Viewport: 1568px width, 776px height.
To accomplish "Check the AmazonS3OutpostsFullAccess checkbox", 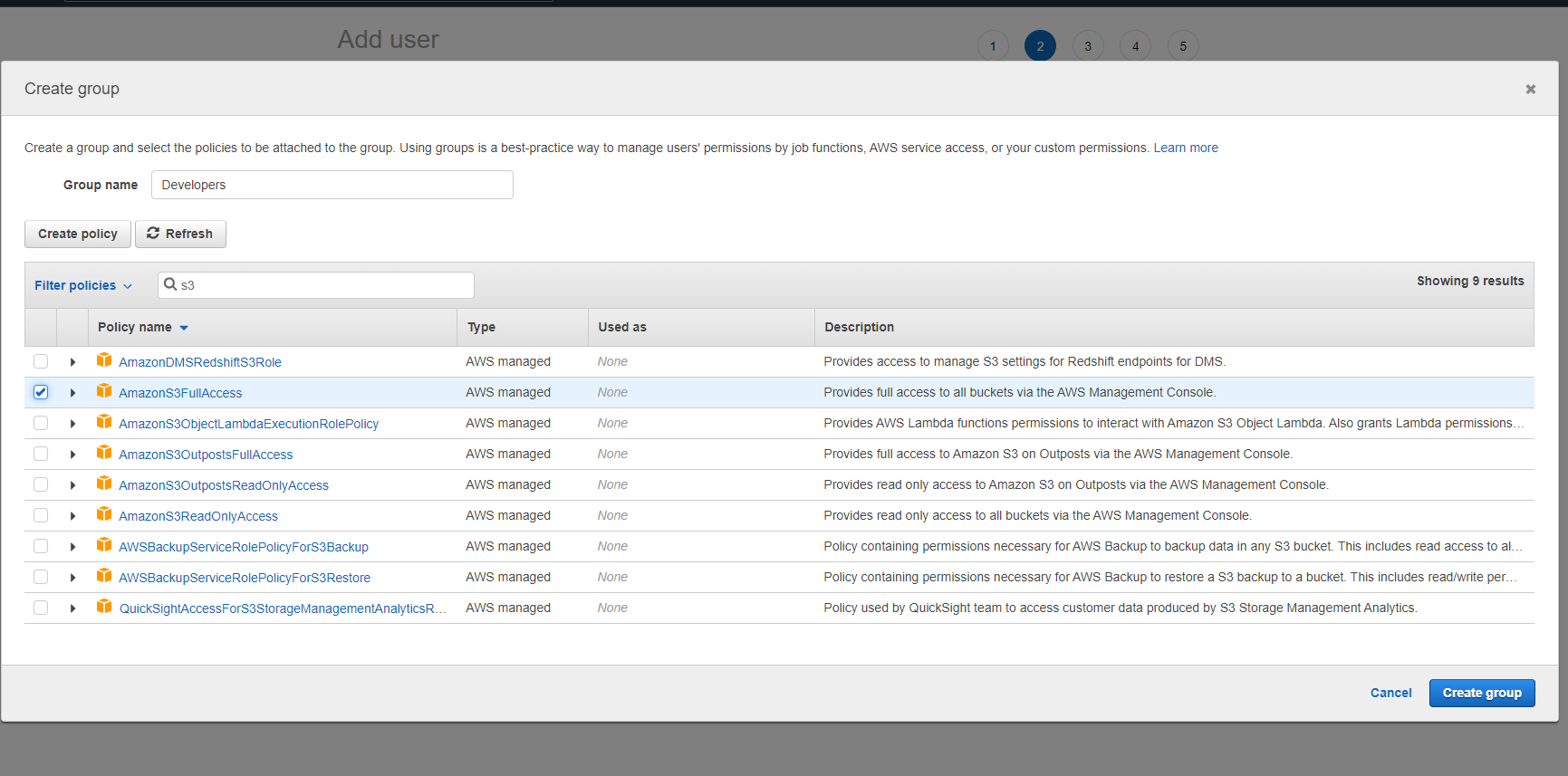I will [41, 454].
